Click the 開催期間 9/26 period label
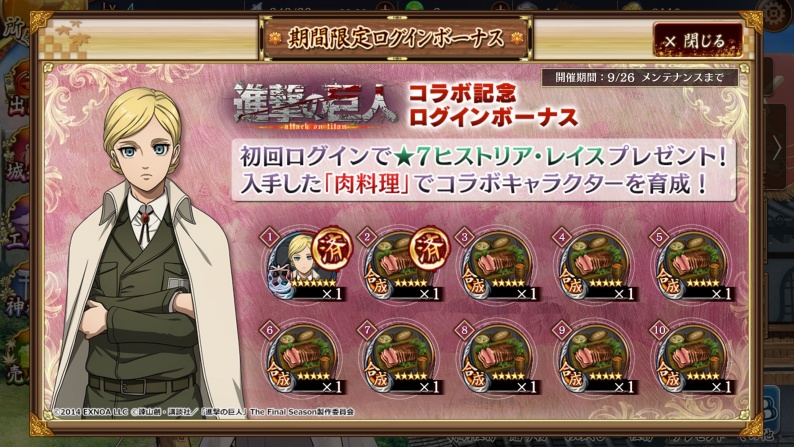 coord(640,77)
